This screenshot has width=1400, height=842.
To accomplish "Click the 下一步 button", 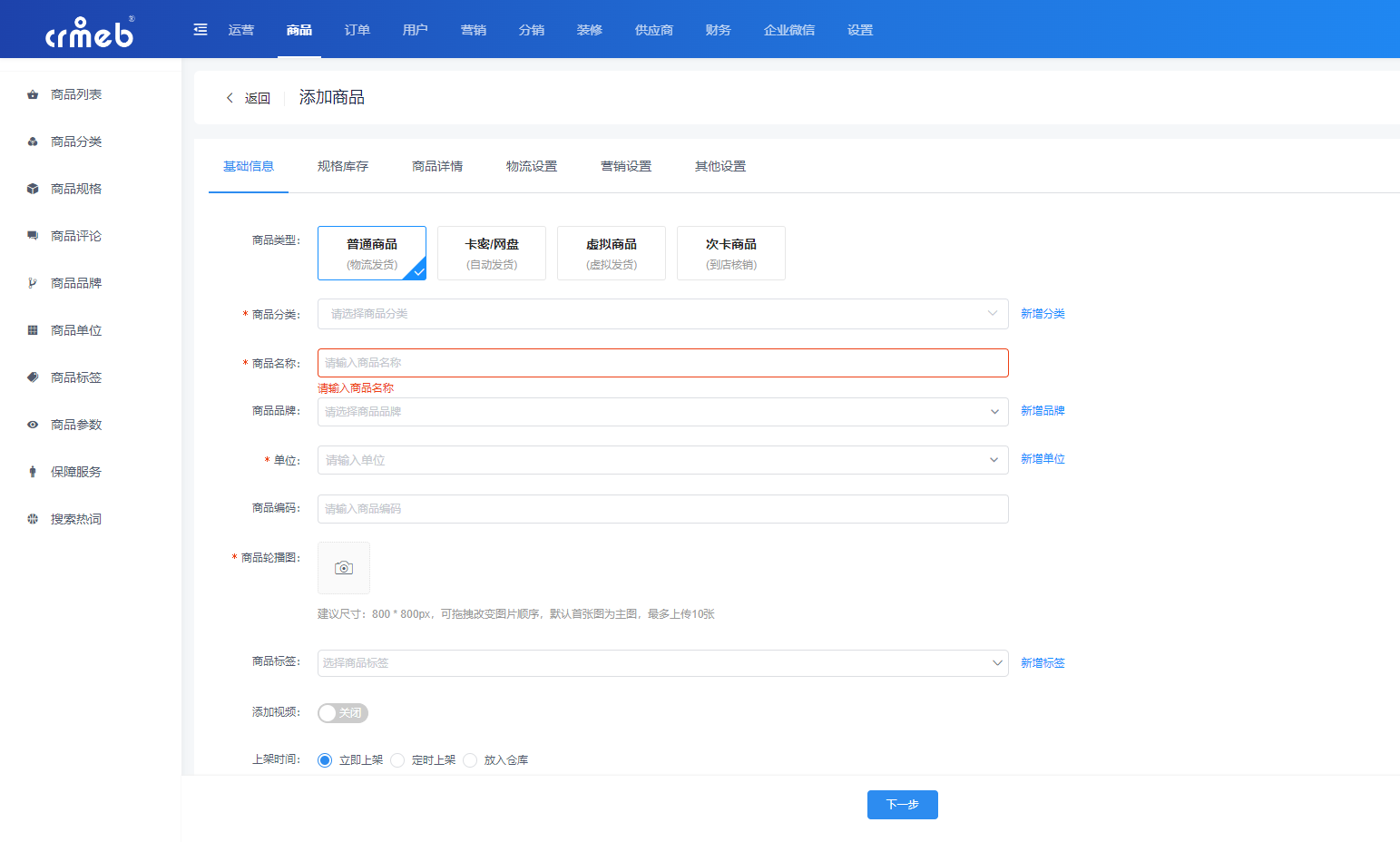I will [x=902, y=805].
